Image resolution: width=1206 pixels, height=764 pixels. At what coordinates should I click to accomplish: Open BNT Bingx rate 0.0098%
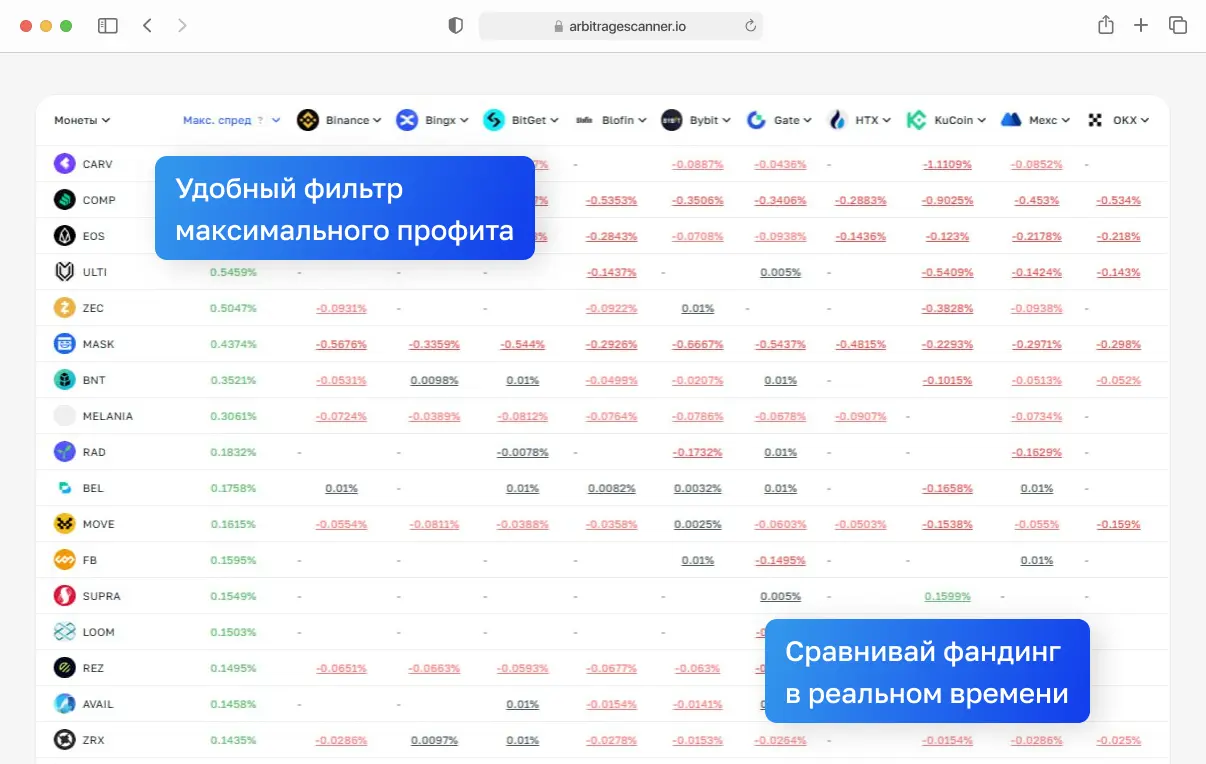pyautogui.click(x=434, y=380)
